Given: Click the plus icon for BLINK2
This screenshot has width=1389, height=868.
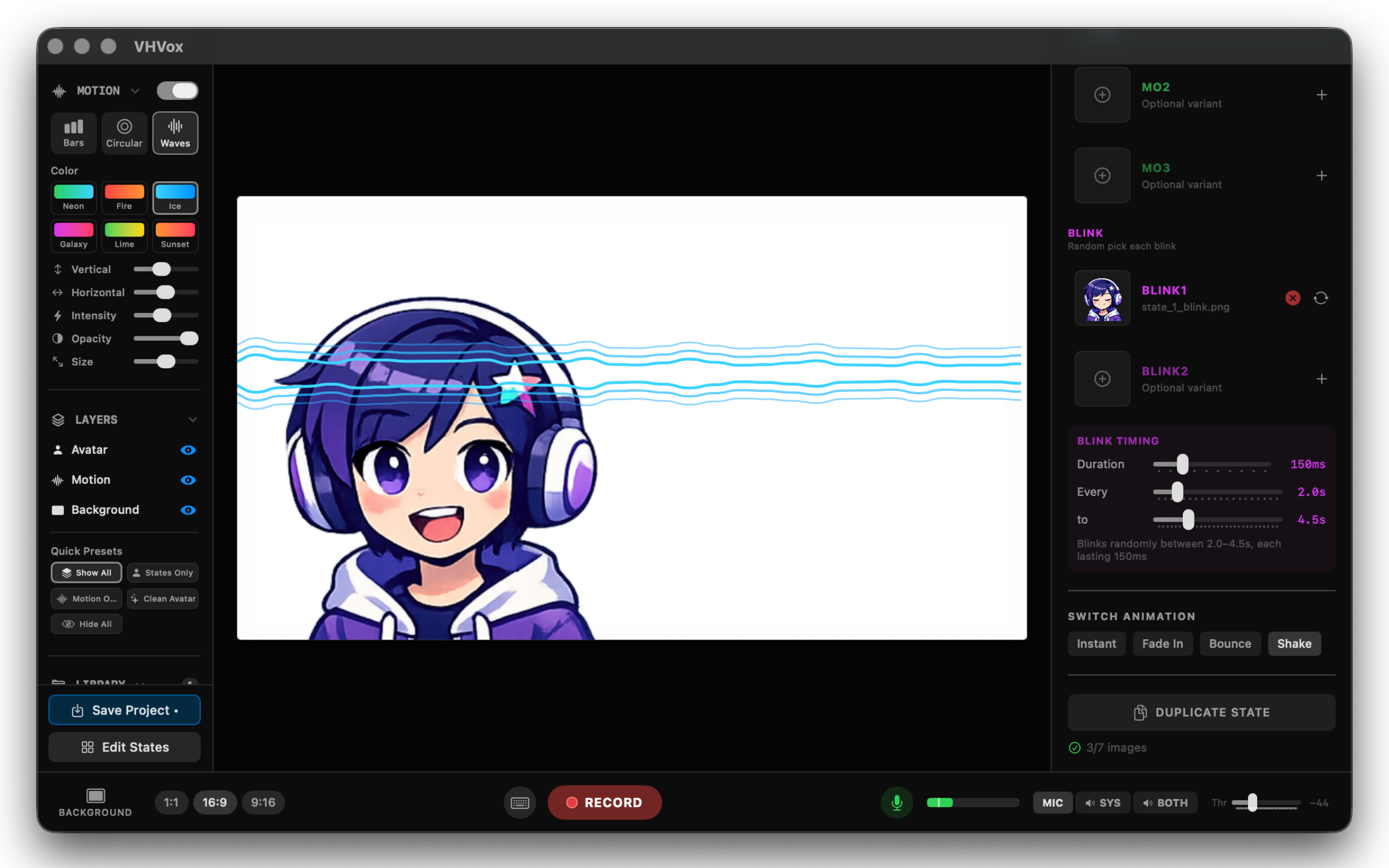Looking at the screenshot, I should (x=1321, y=379).
